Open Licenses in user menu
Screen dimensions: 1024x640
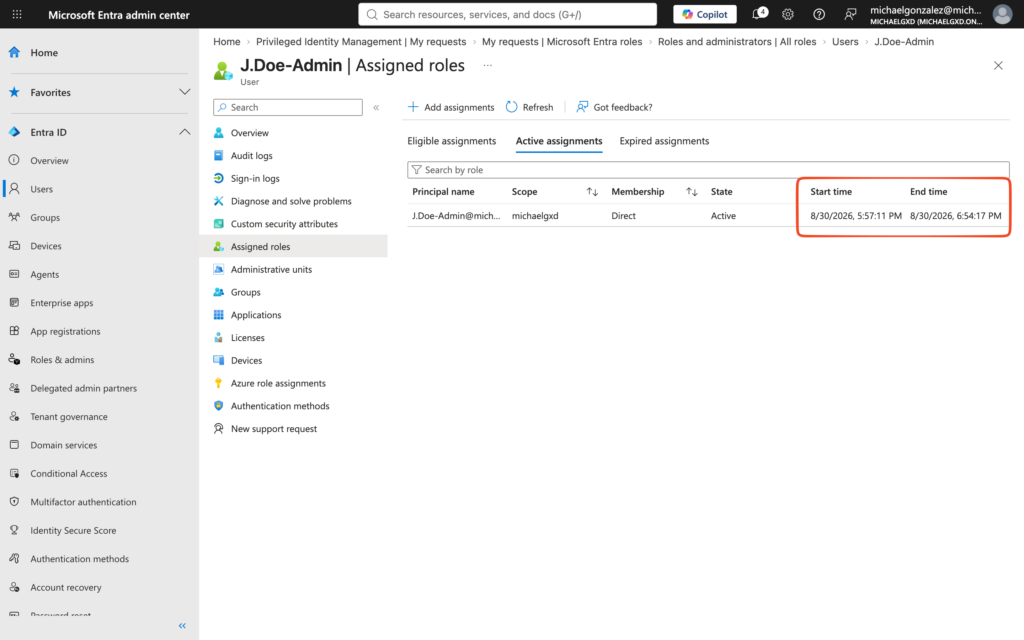coord(248,338)
